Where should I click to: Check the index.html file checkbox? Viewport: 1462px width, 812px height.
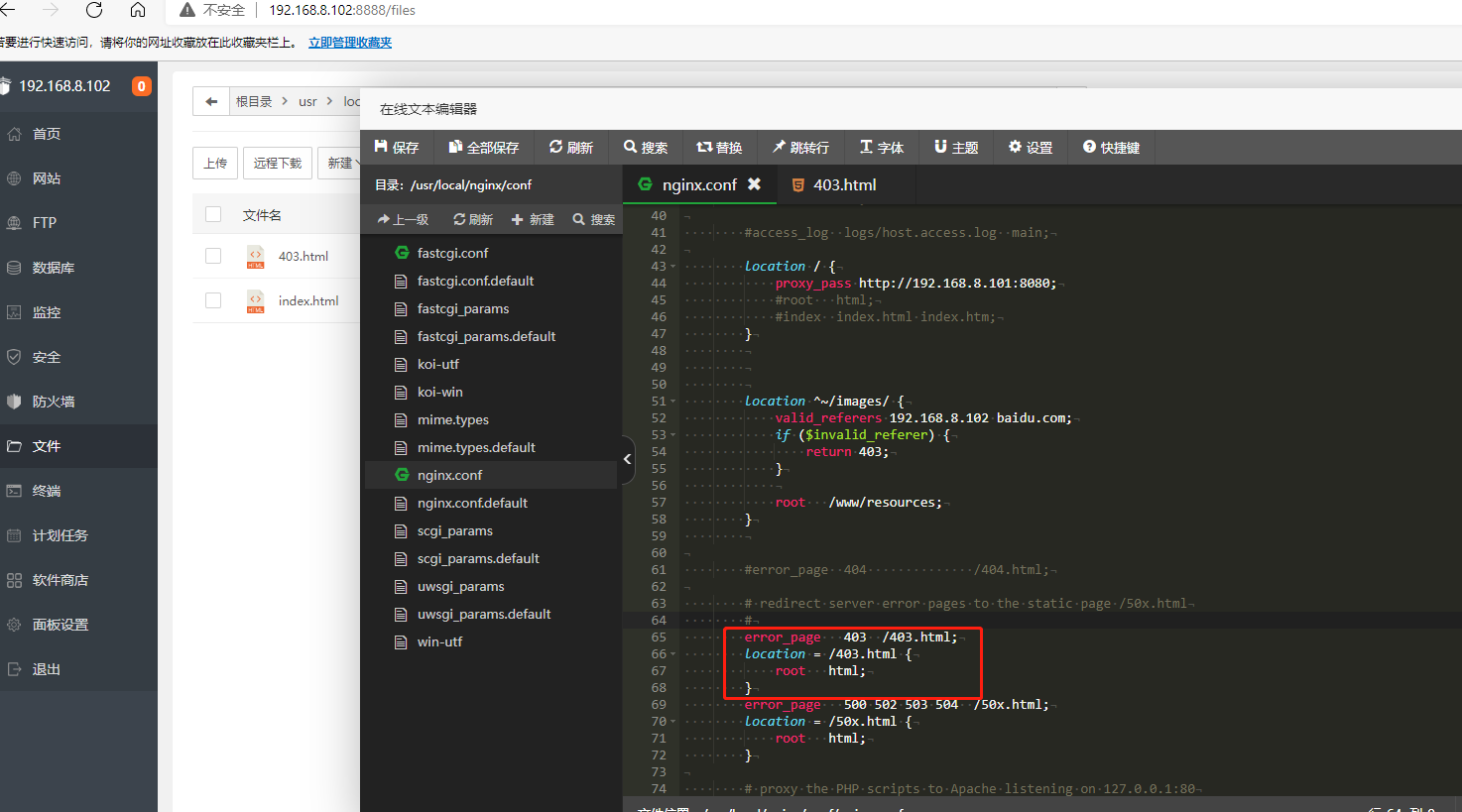[x=212, y=300]
